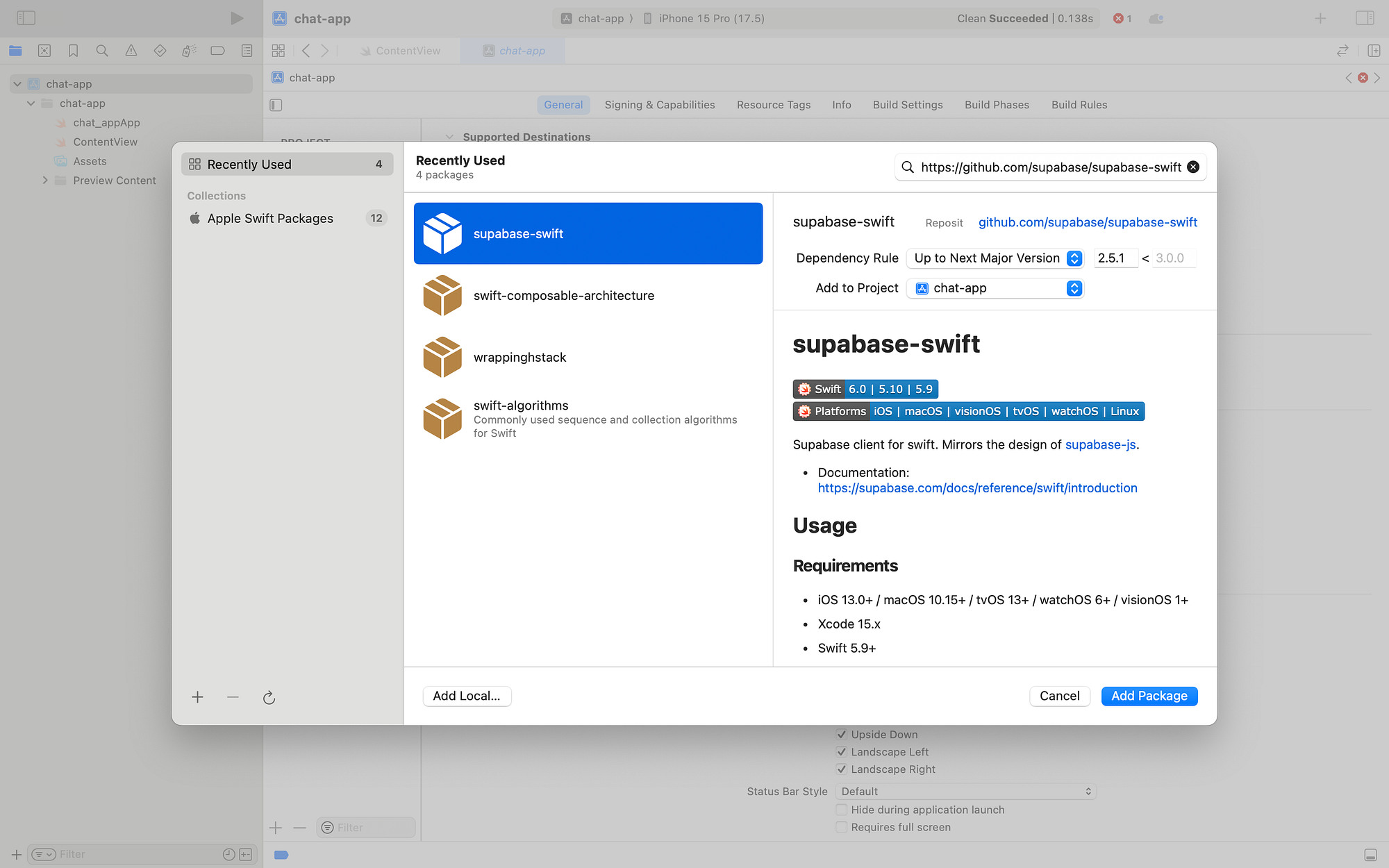Image resolution: width=1389 pixels, height=868 pixels.
Task: Disable the Landscape Left checkbox
Action: 841,751
